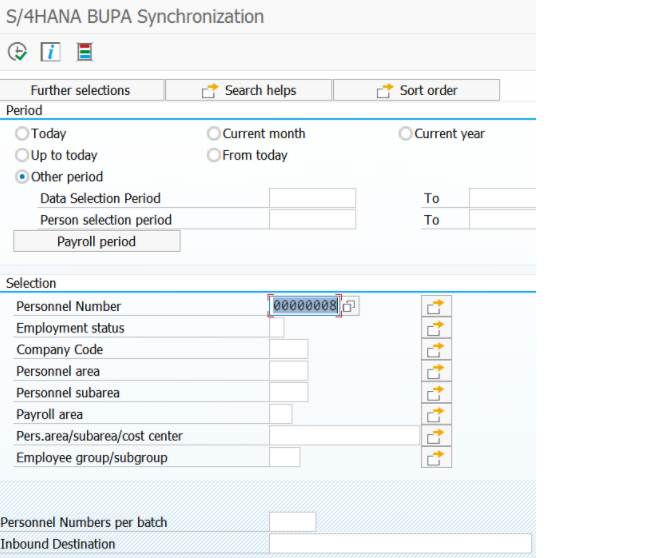Click the Selection section heading
The image size is (650, 558).
click(x=31, y=283)
